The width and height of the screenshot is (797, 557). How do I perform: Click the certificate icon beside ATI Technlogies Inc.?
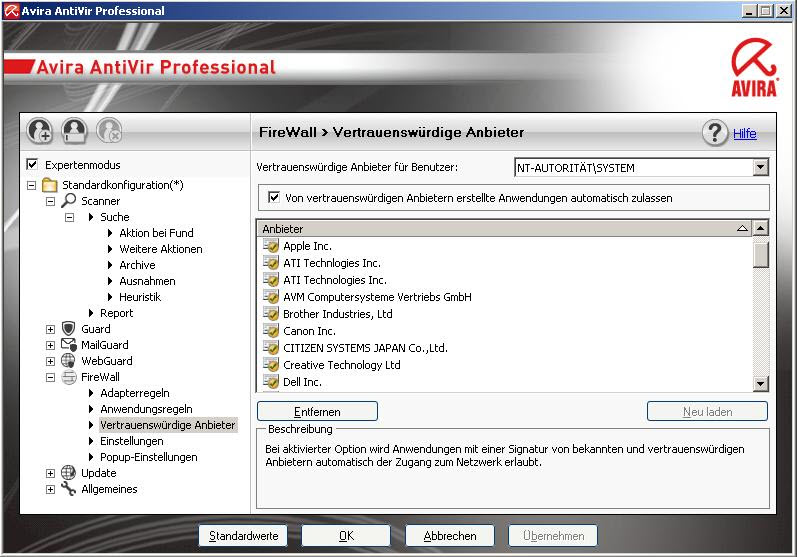pyautogui.click(x=271, y=263)
